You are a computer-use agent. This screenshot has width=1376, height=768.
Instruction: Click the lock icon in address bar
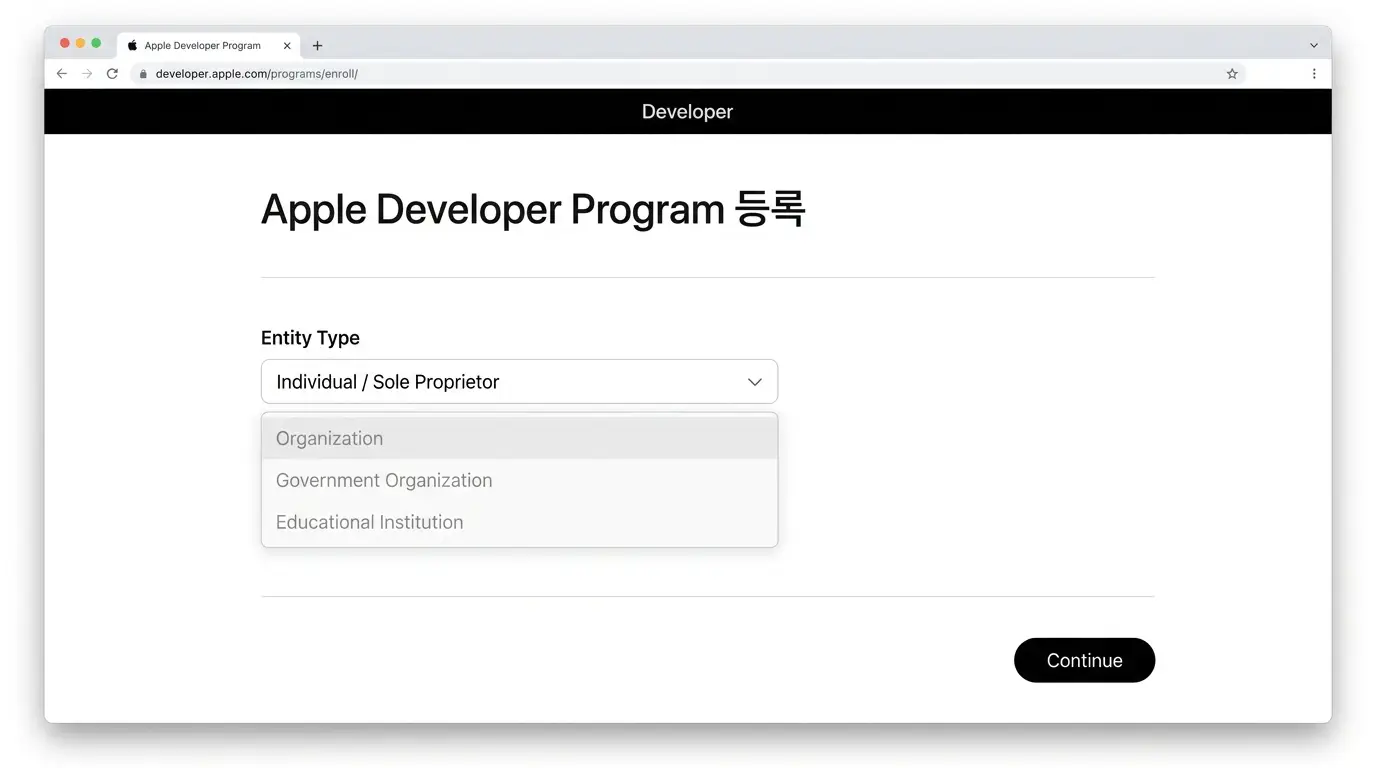pyautogui.click(x=143, y=74)
